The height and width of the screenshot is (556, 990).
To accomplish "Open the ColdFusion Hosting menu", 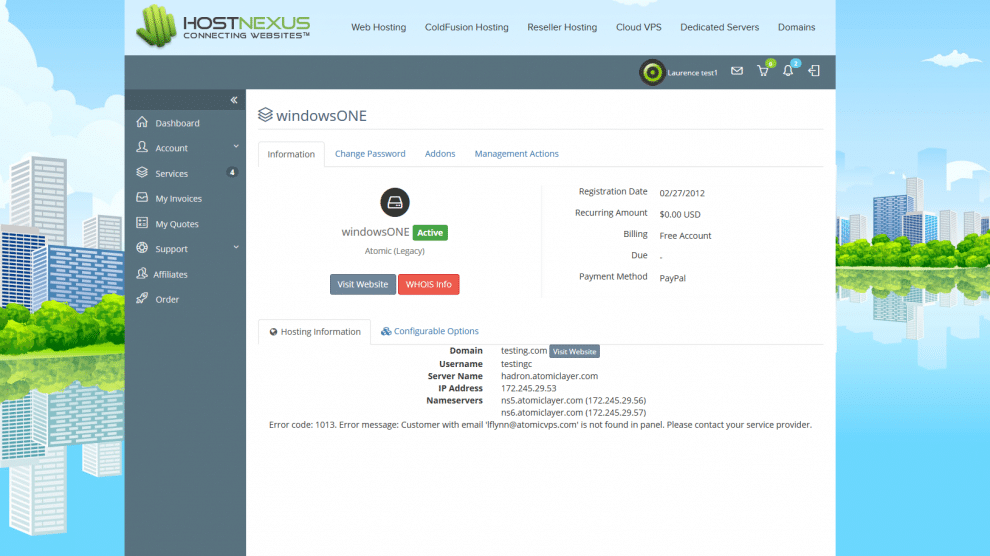I will (x=467, y=27).
